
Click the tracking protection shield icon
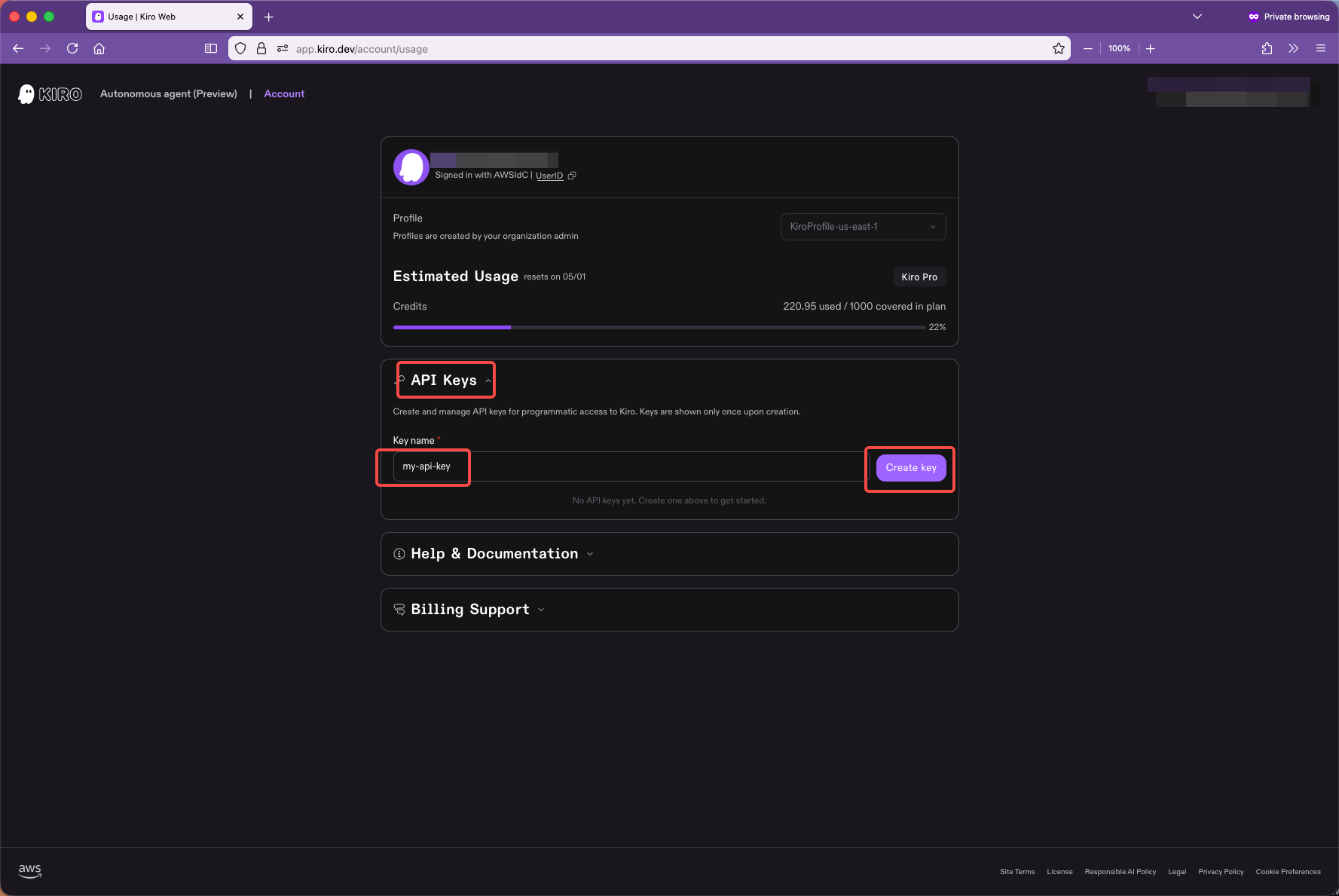point(240,49)
